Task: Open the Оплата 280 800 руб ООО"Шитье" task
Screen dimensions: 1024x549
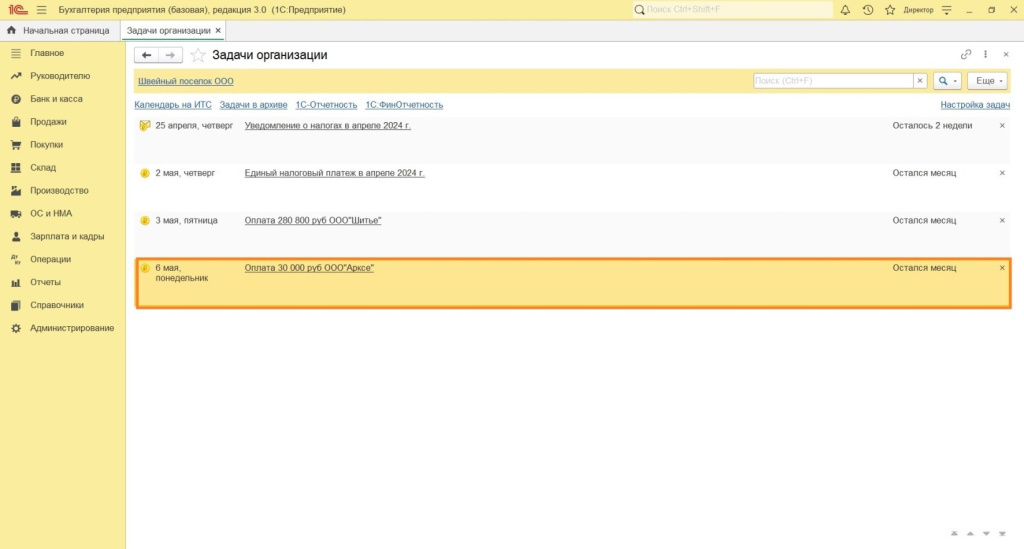Action: [x=312, y=220]
